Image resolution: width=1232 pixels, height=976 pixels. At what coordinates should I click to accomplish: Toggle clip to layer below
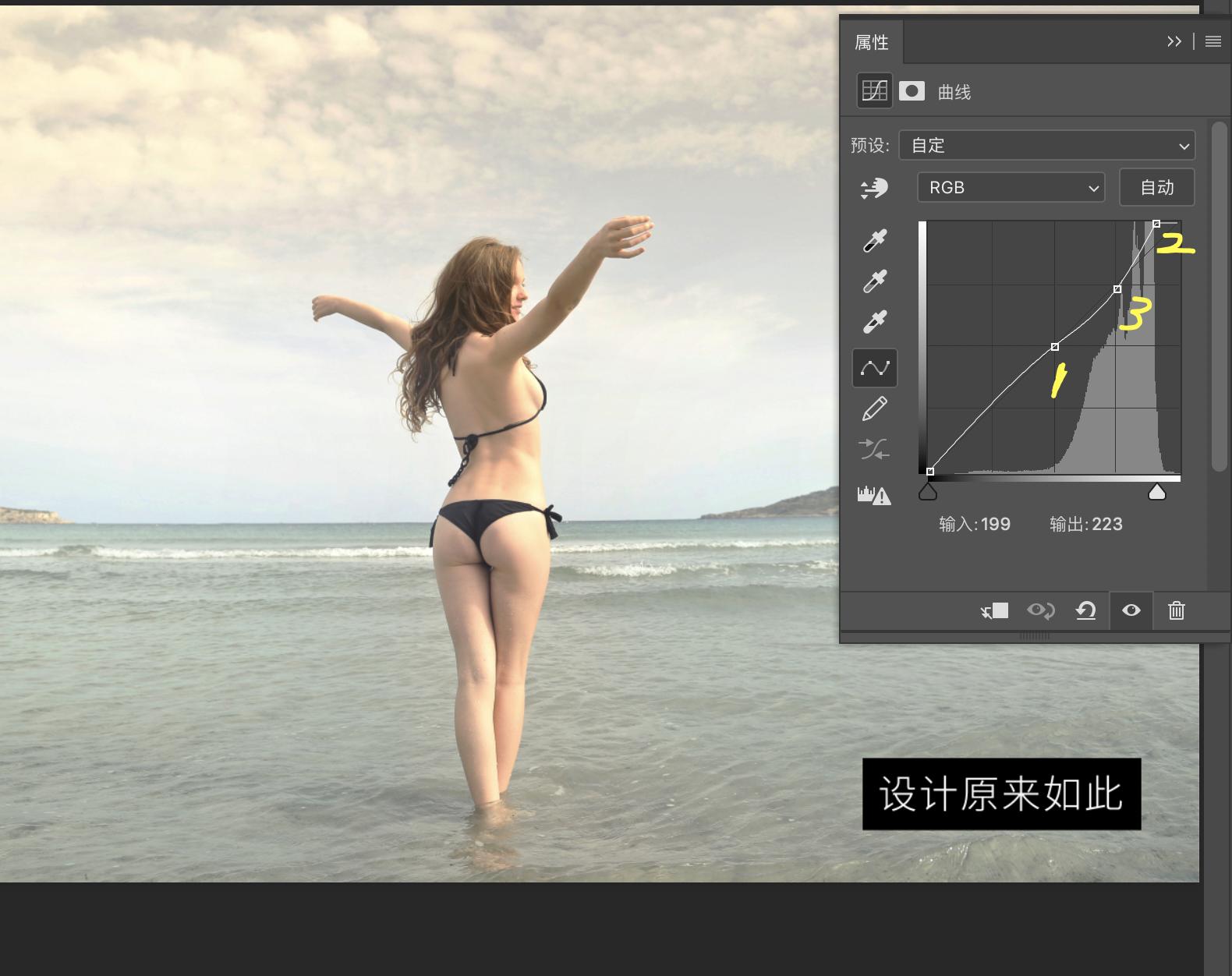coord(994,610)
